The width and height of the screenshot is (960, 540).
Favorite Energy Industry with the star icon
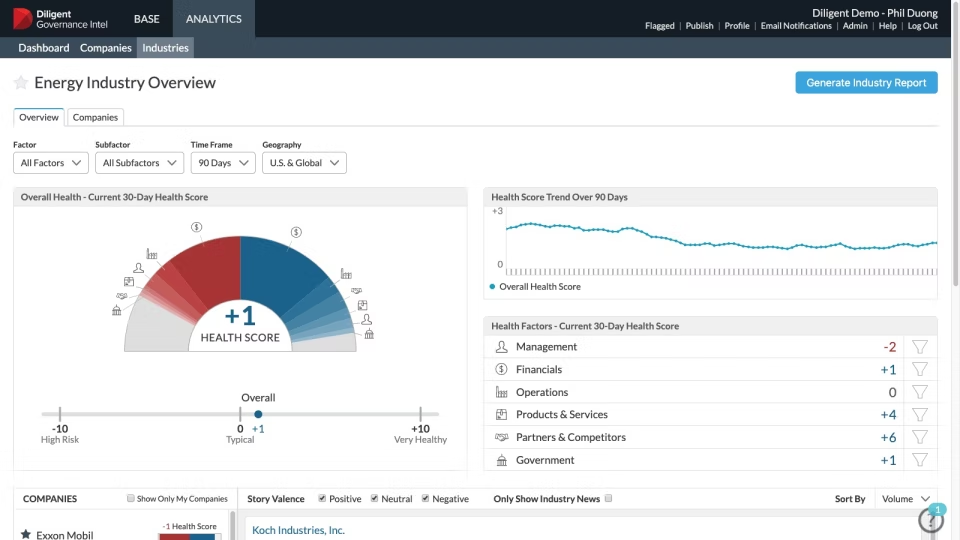coord(21,83)
